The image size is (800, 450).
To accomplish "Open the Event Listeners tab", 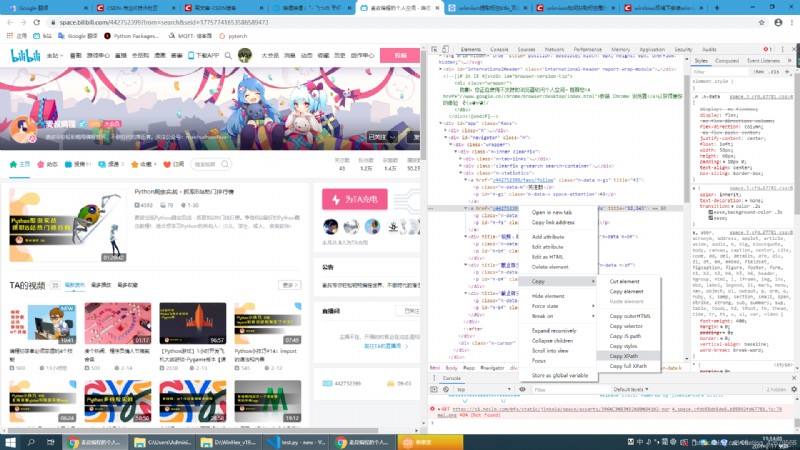I will (x=763, y=61).
